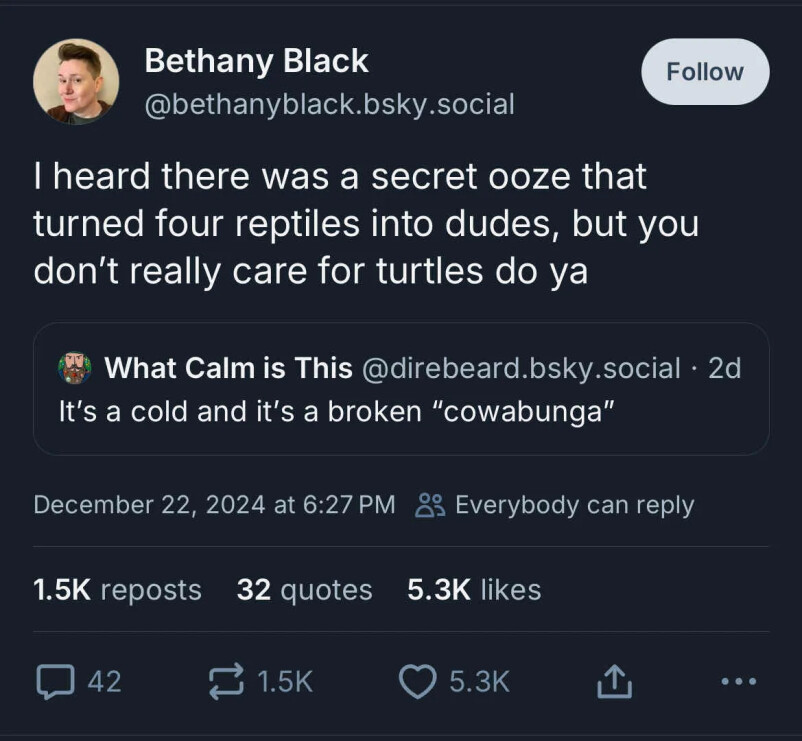Viewport: 802px width, 741px height.
Task: Like the post with the heart icon
Action: pos(416,682)
